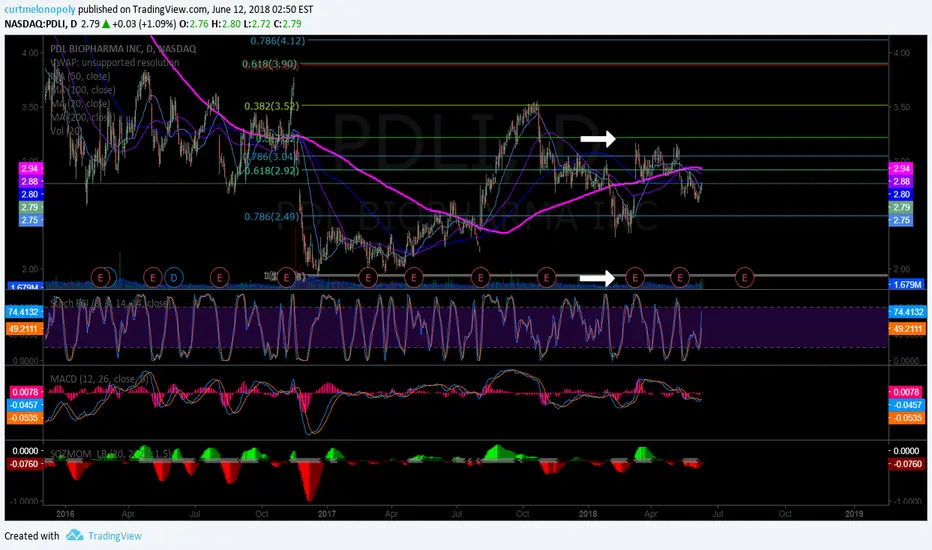
Task: Click the 2018 label on the time axis
Action: (x=587, y=514)
